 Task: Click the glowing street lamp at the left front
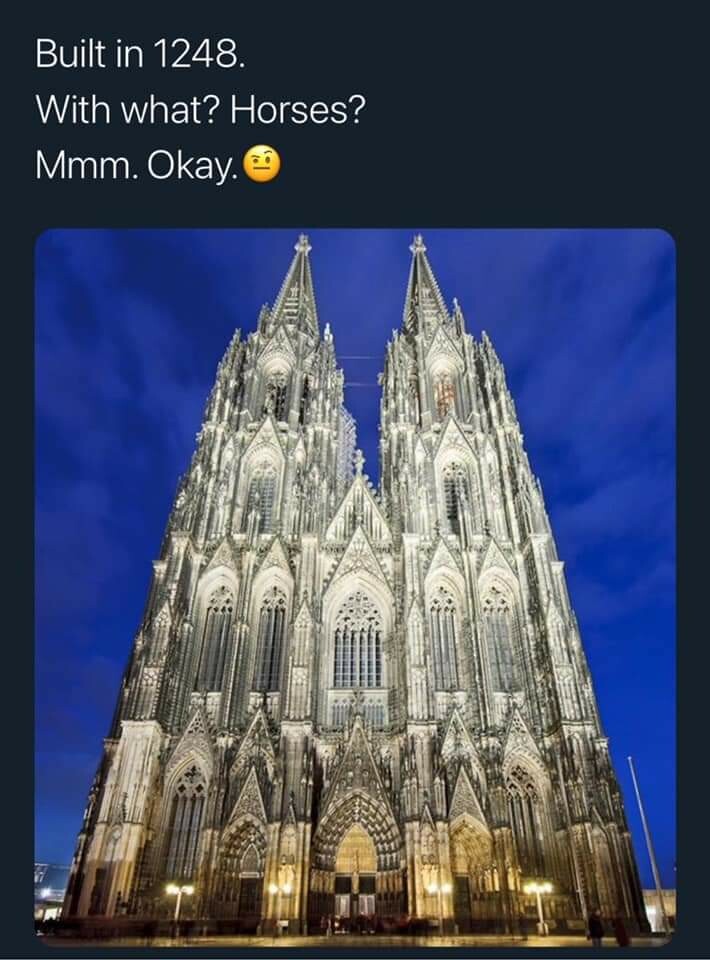coord(179,890)
